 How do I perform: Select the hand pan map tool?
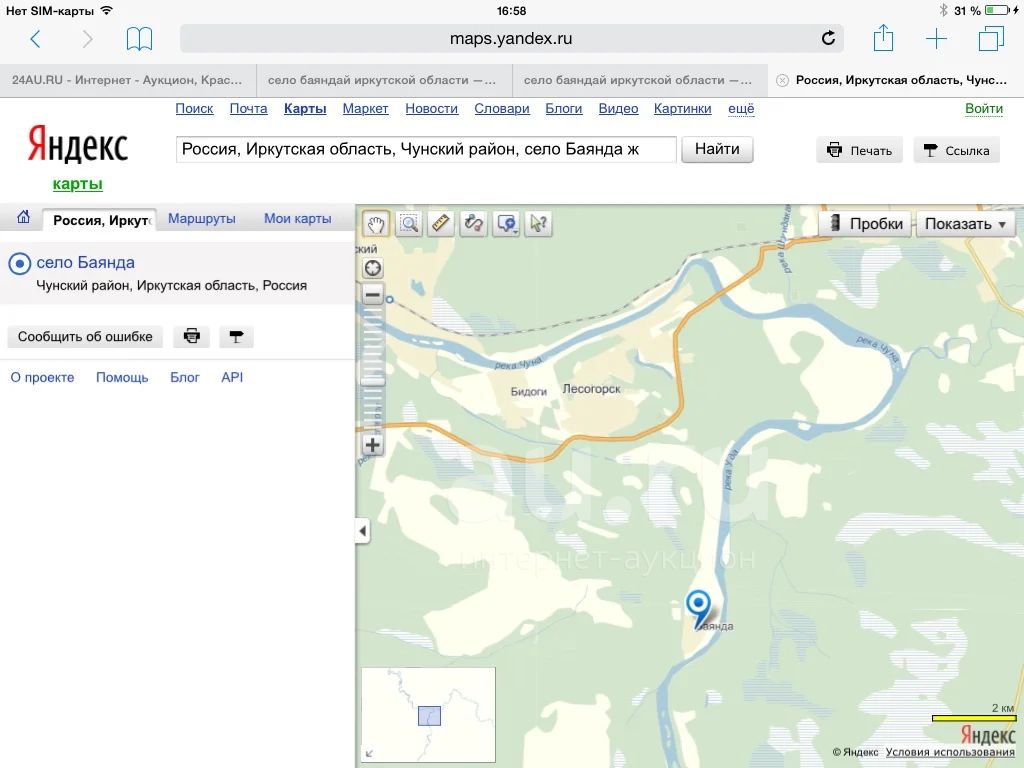tap(376, 223)
